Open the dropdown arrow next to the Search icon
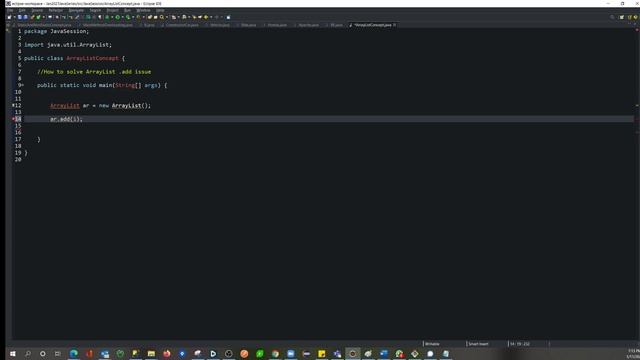 pyautogui.click(x=167, y=17)
